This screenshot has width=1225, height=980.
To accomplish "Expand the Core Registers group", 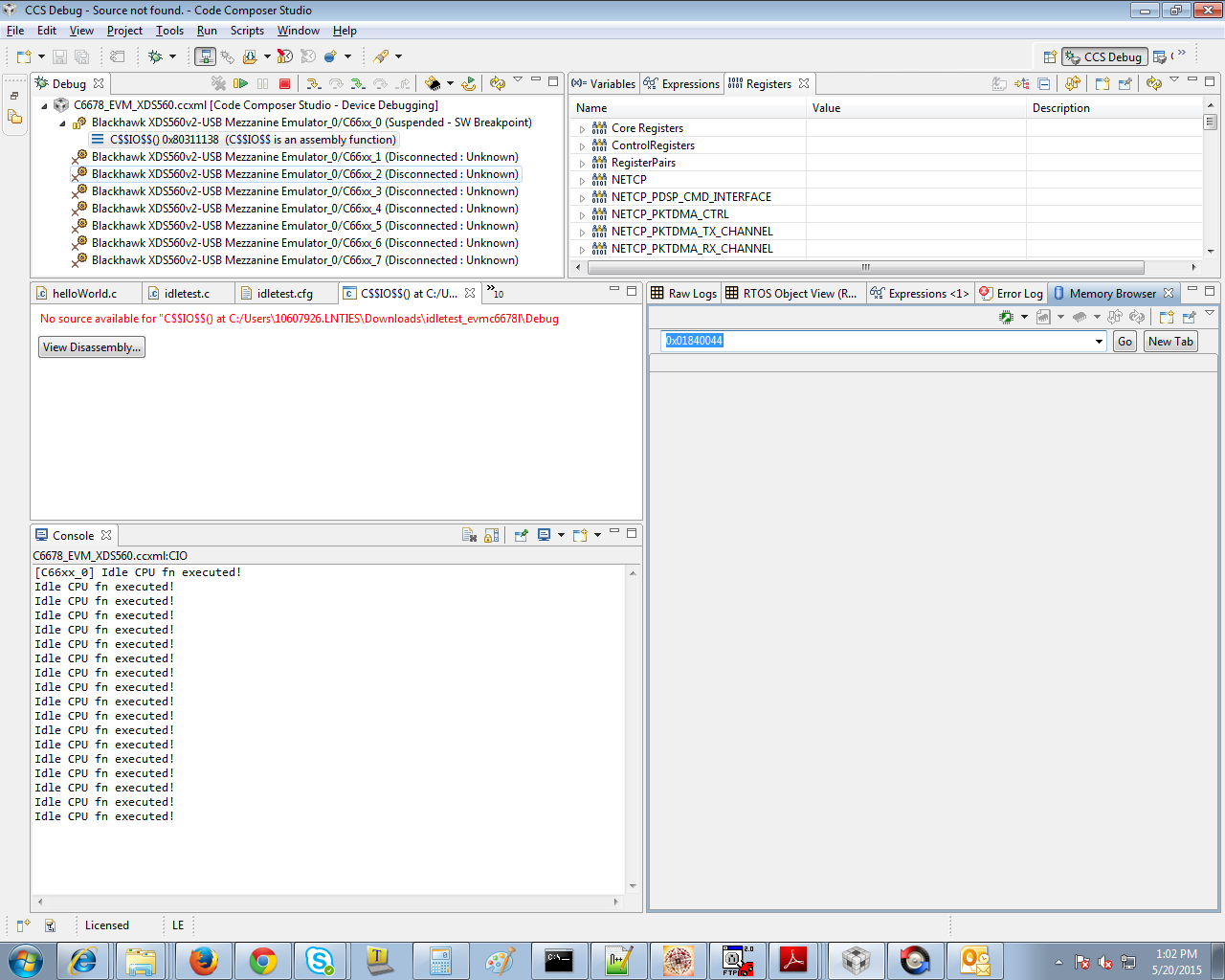I will coord(582,129).
